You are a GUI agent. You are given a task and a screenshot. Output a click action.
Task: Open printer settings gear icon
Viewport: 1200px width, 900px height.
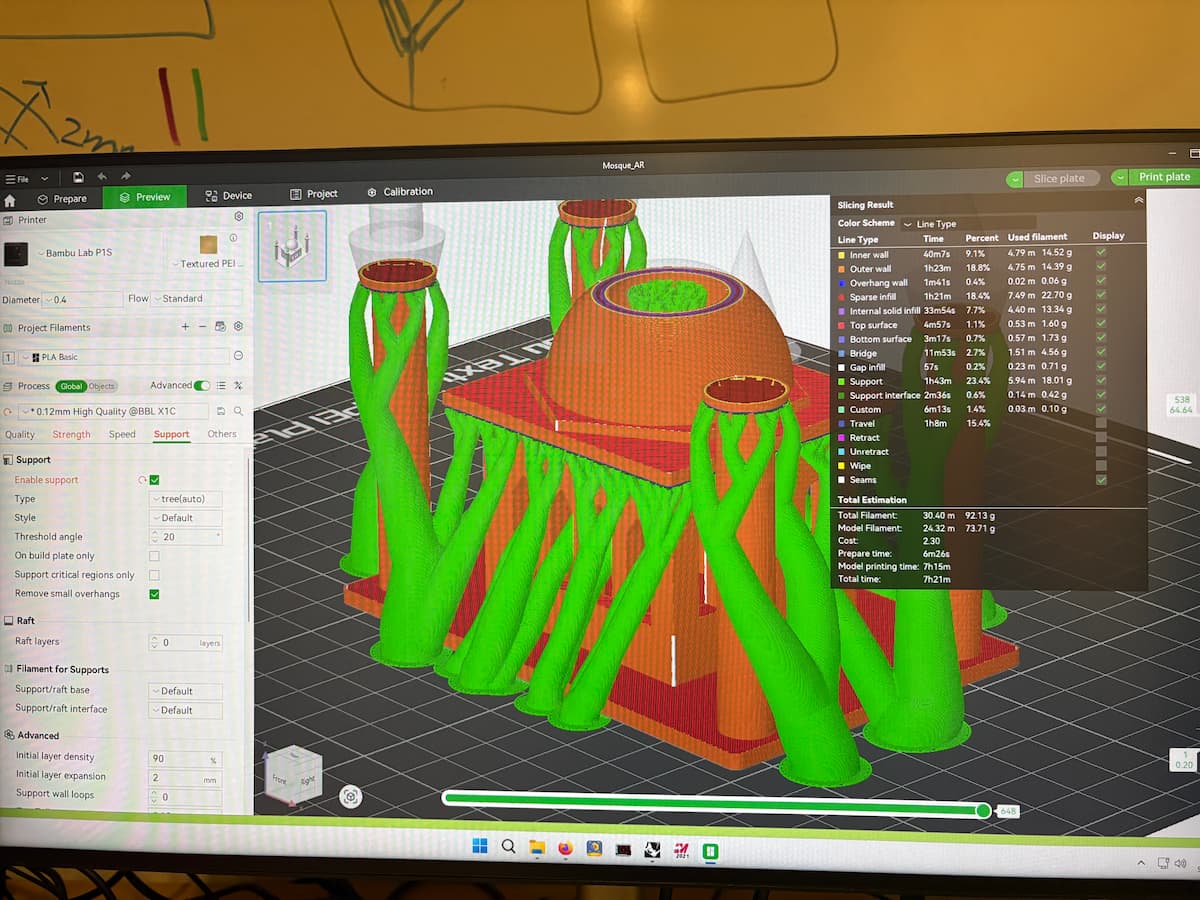[238, 216]
